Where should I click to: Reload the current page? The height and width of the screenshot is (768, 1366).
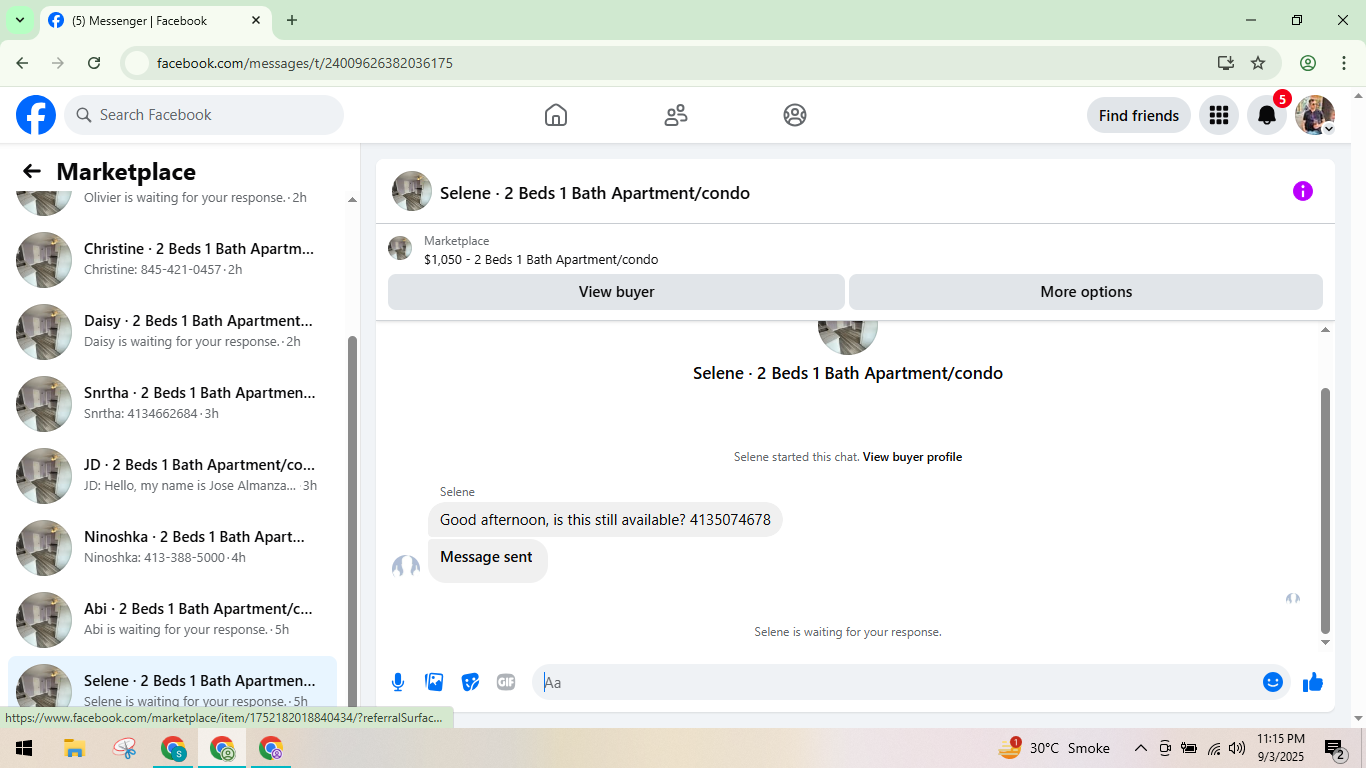94,63
